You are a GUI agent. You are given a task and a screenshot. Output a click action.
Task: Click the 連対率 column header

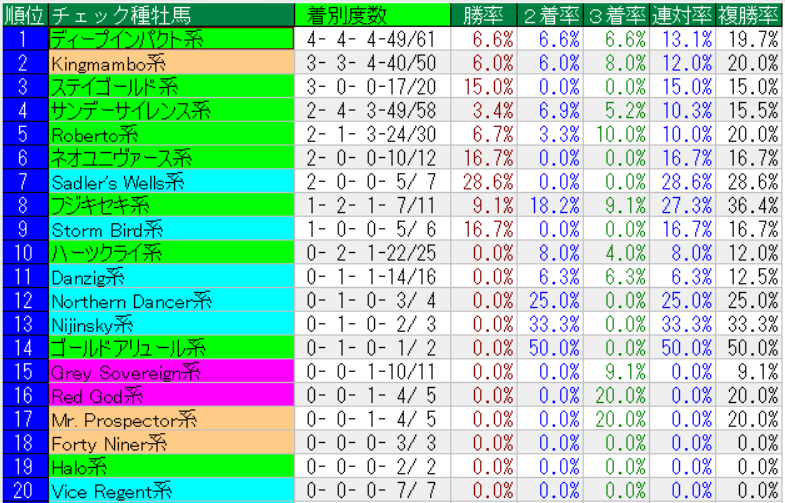pos(682,14)
